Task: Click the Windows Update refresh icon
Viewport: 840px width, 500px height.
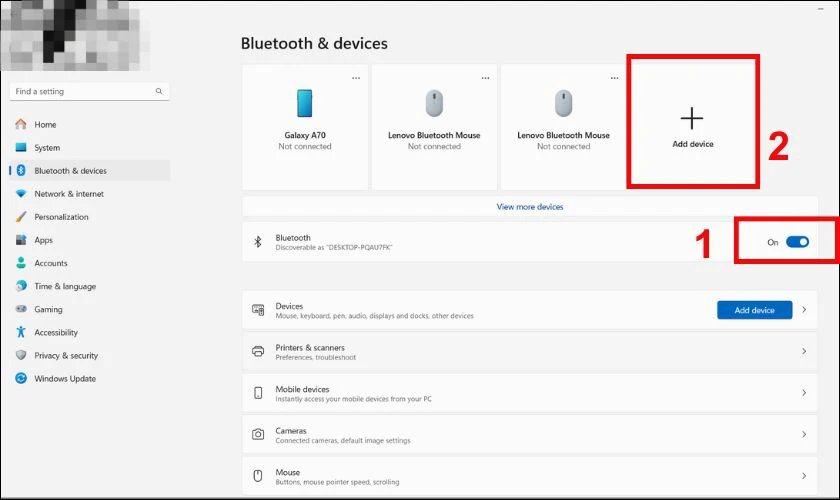Action: pyautogui.click(x=21, y=378)
